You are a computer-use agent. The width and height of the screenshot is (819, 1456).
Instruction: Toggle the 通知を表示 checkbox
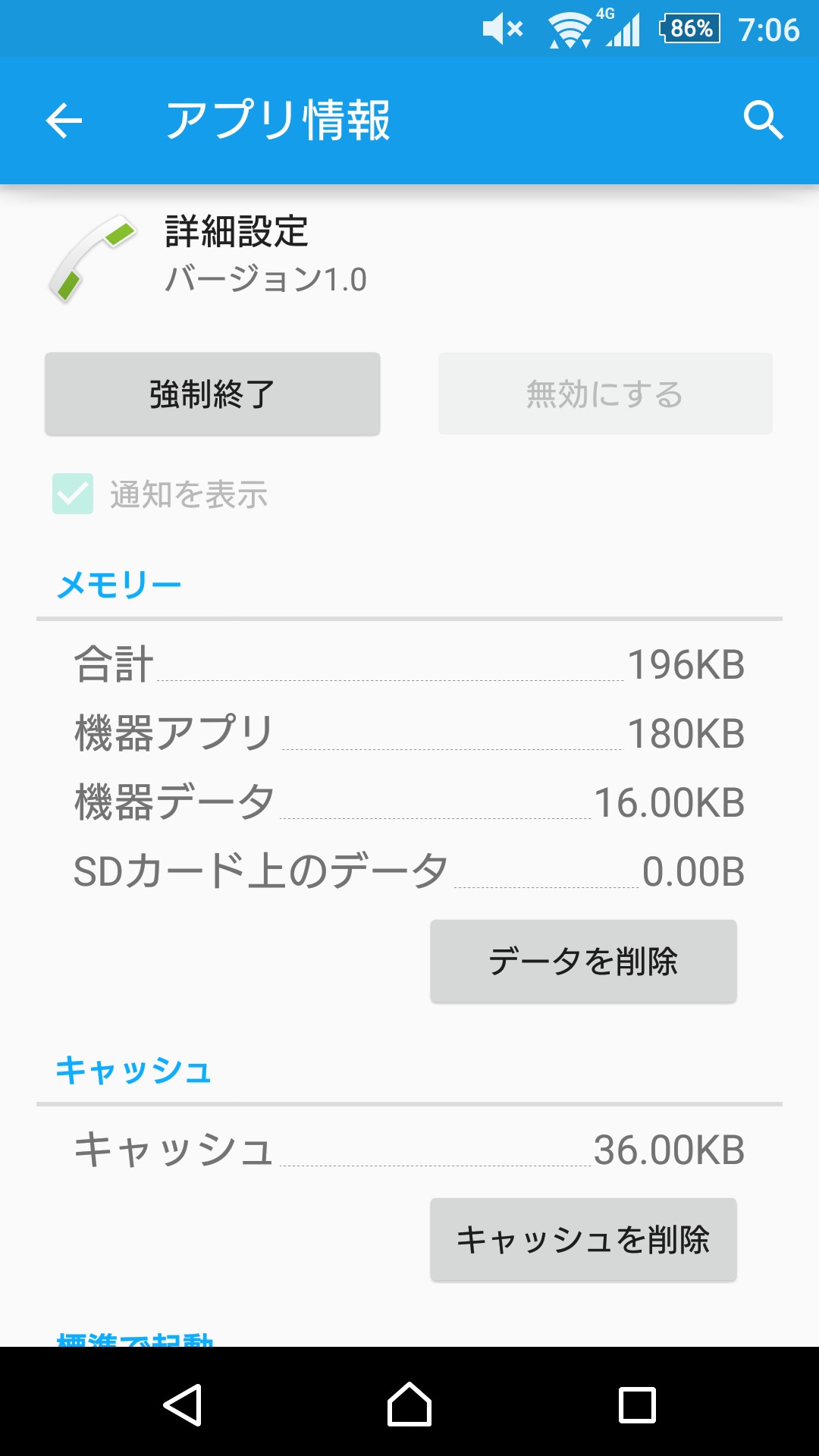pyautogui.click(x=73, y=494)
